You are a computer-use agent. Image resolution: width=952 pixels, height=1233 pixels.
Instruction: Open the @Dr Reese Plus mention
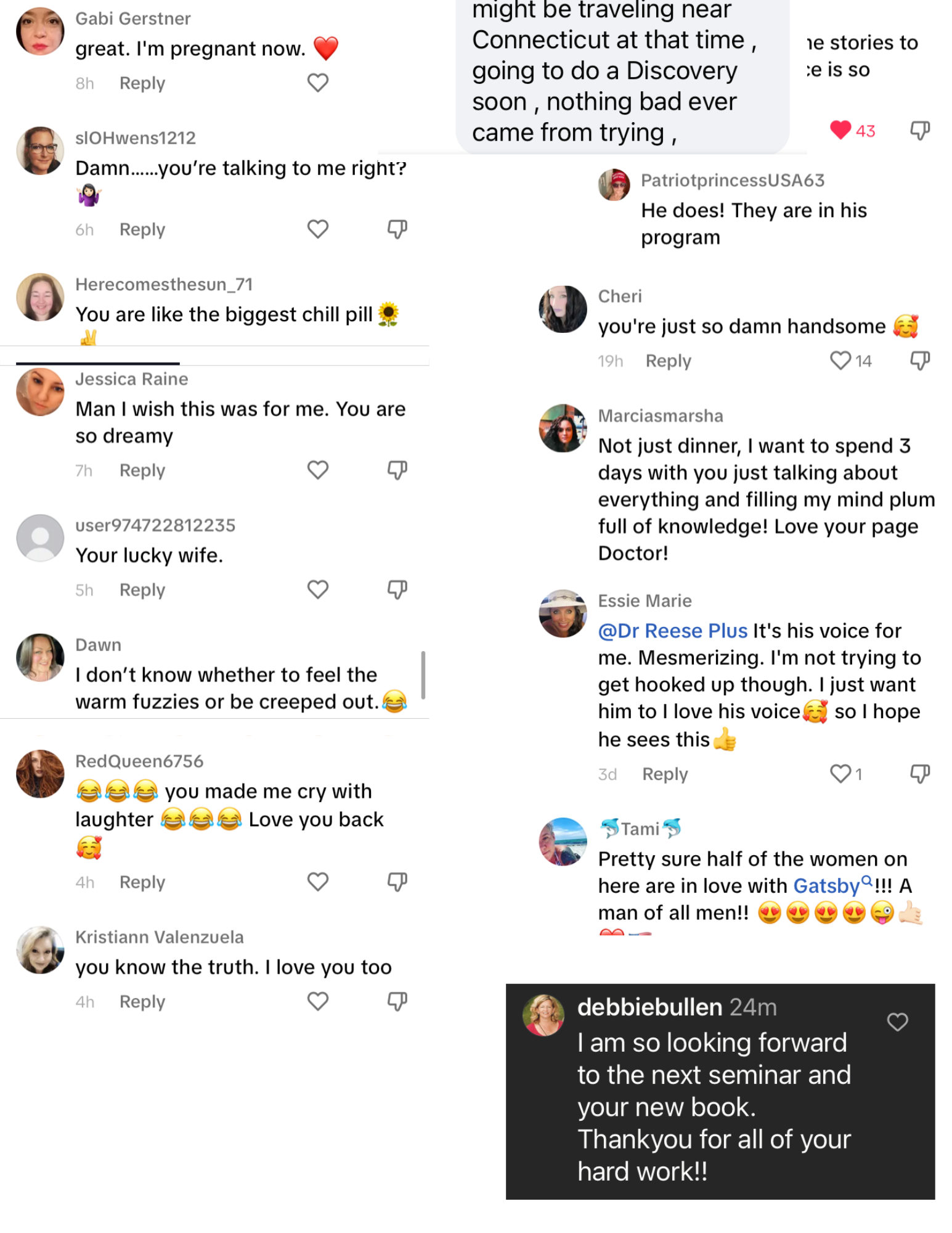672,631
